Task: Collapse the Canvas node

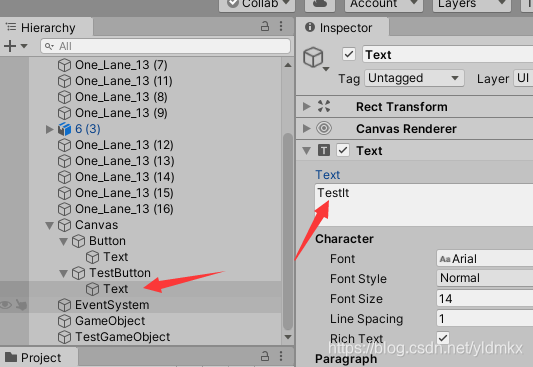Action: 50,226
